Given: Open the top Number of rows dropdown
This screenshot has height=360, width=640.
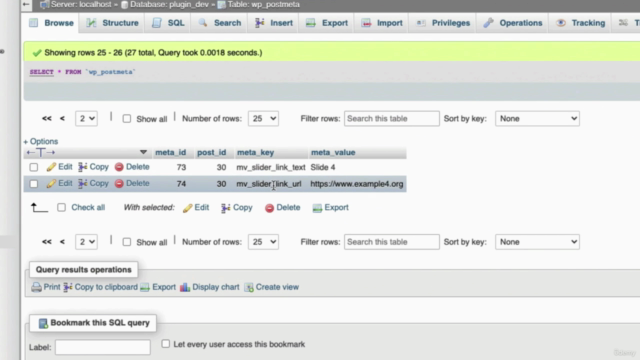Looking at the screenshot, I should click(x=263, y=118).
